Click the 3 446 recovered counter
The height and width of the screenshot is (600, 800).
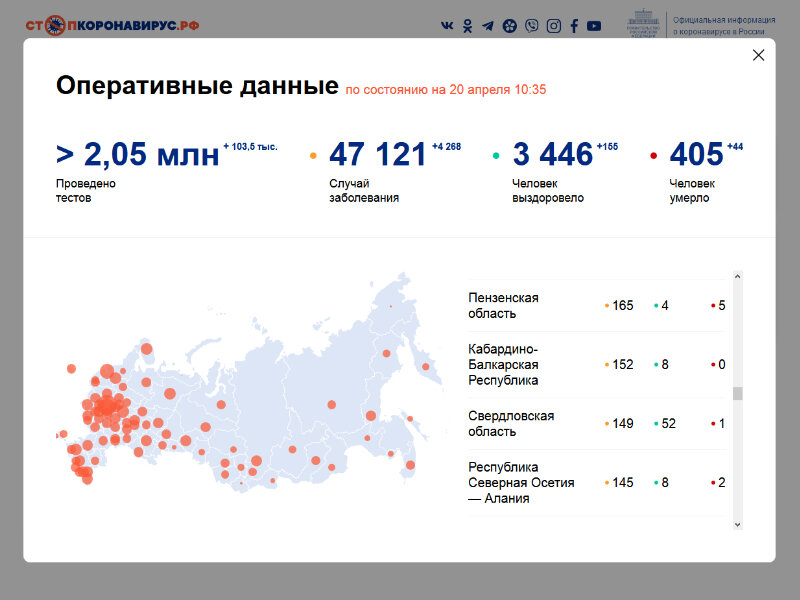[x=551, y=153]
